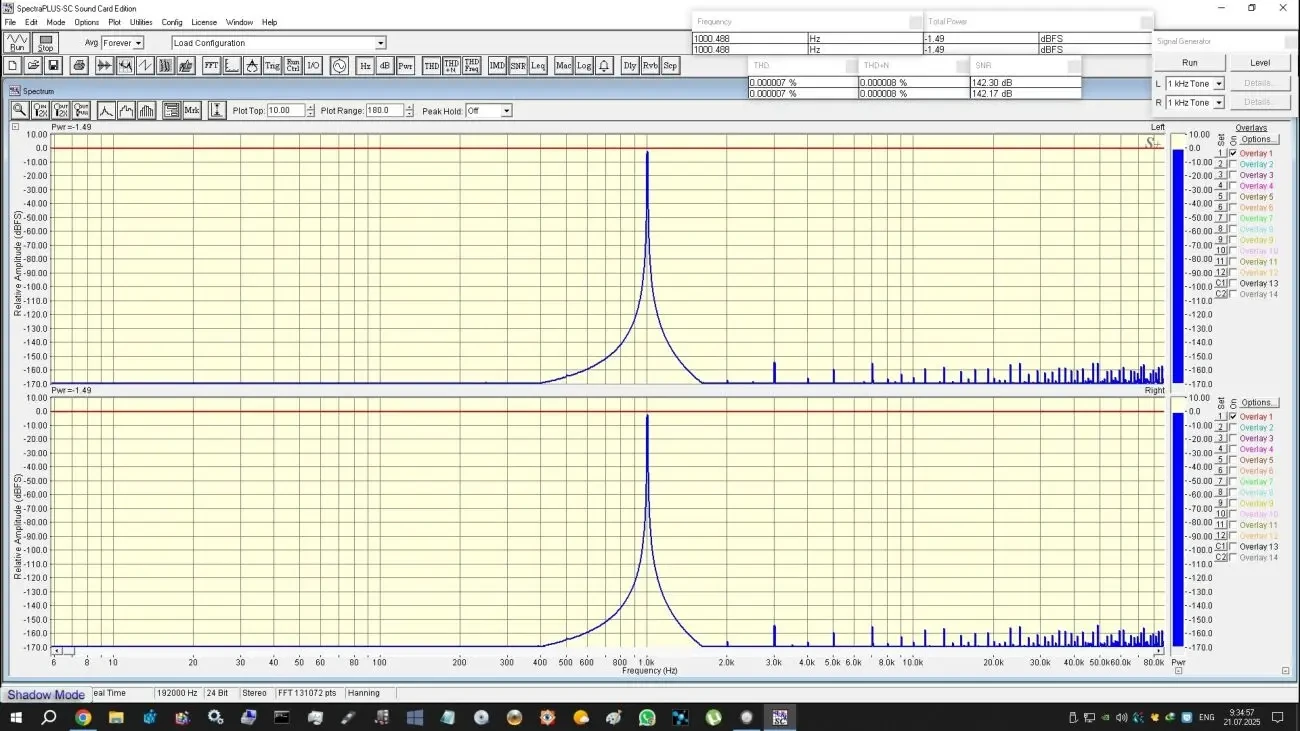Image resolution: width=1300 pixels, height=731 pixels.
Task: Click the Level button in Signal Generator
Action: [x=1260, y=63]
